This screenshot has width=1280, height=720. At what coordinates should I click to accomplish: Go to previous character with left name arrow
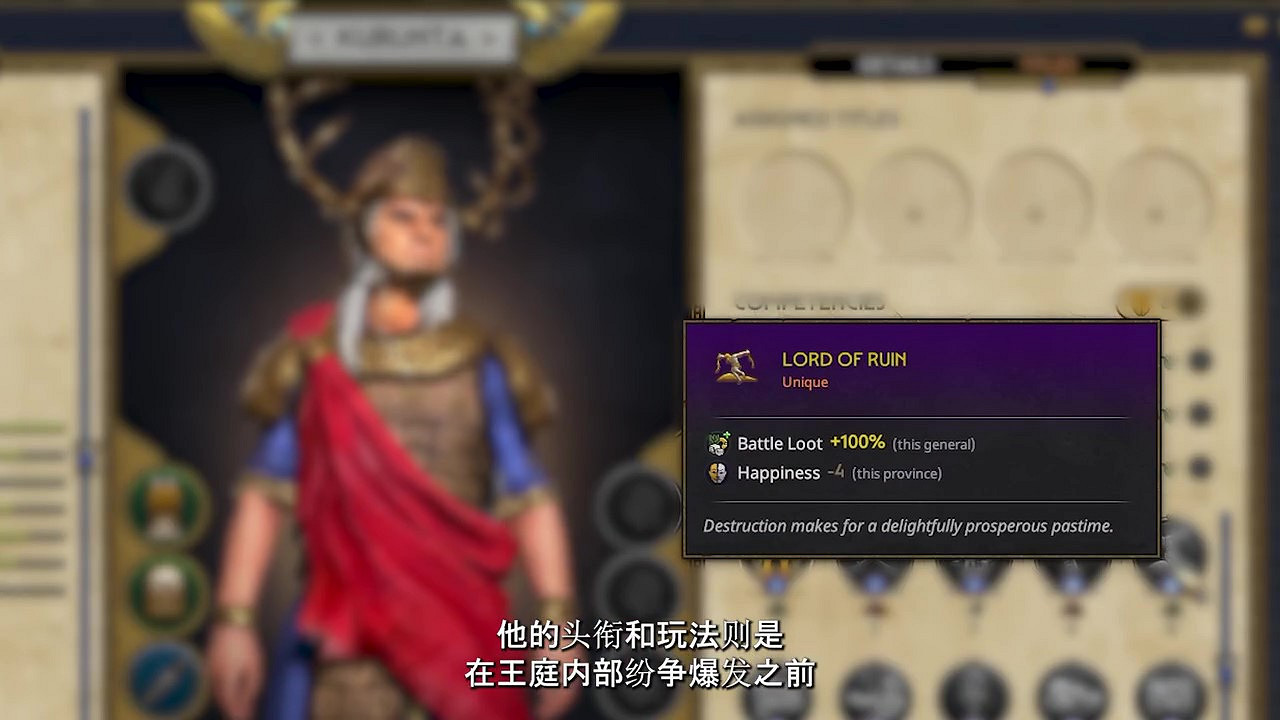click(312, 39)
